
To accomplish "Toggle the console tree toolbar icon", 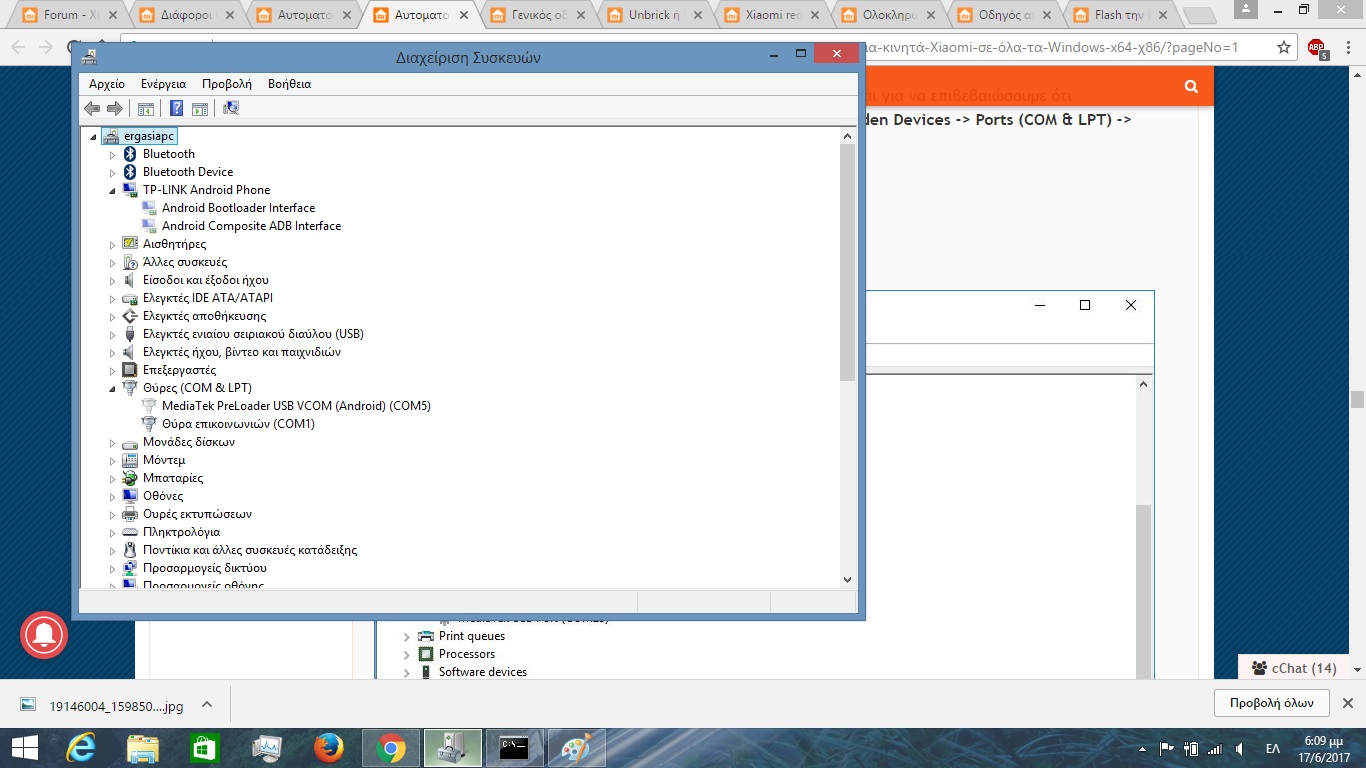I will point(146,108).
